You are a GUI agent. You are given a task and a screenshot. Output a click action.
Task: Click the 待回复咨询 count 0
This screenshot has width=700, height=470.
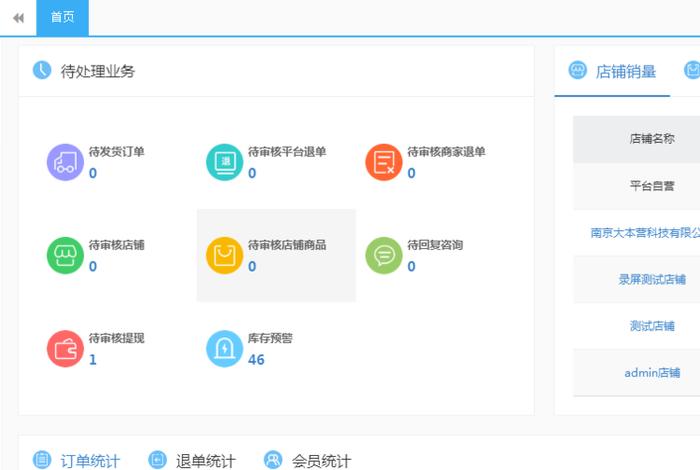pos(412,266)
